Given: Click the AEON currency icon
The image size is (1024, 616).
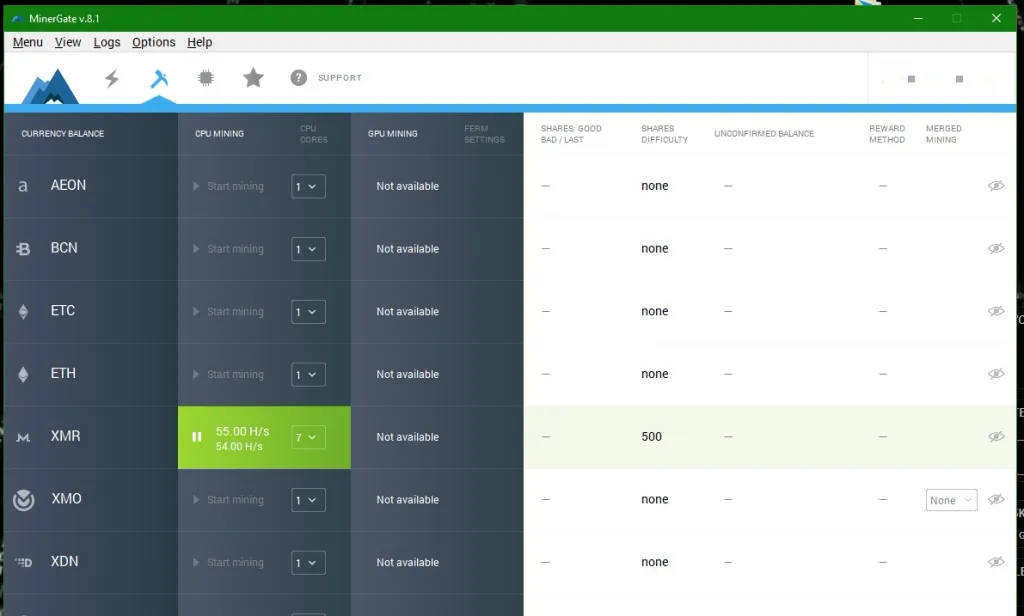Looking at the screenshot, I should (x=23, y=186).
